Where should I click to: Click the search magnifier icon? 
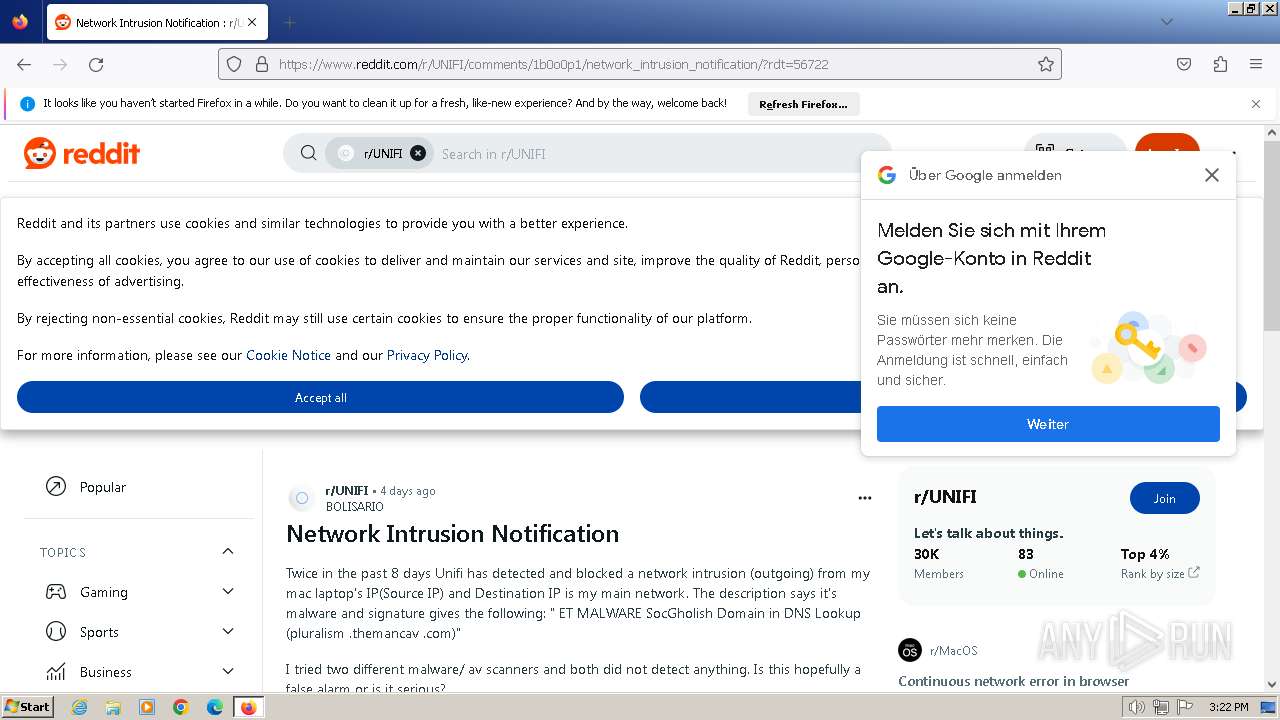(x=309, y=153)
